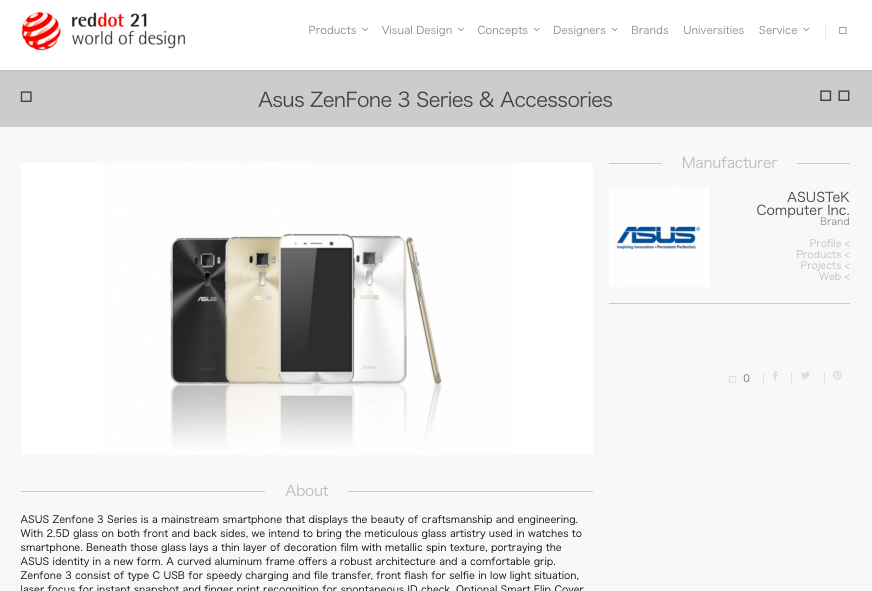
Task: Open the Service dropdown menu
Action: pyautogui.click(x=784, y=30)
